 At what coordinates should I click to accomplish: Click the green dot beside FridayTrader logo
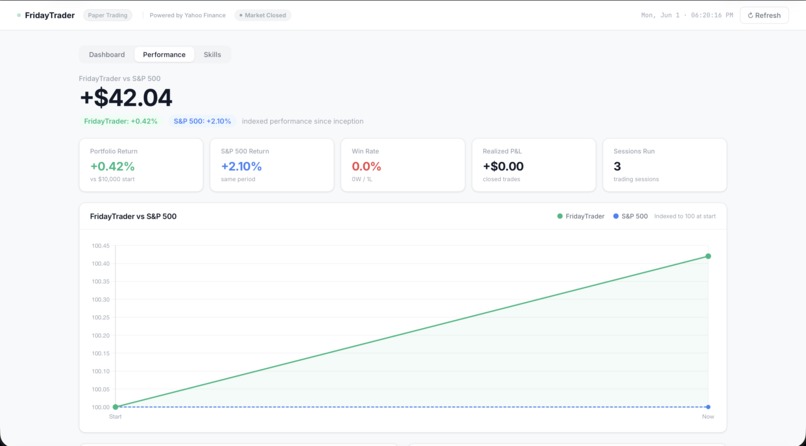point(19,15)
